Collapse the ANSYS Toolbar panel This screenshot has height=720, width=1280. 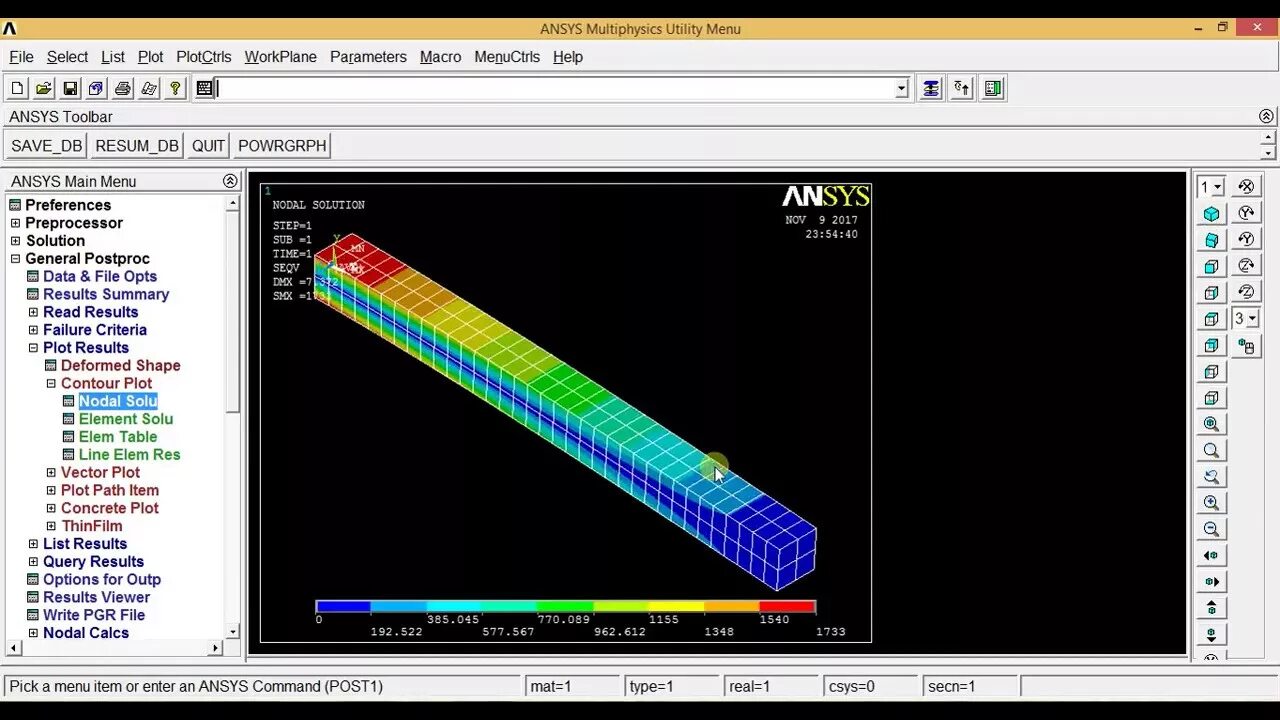point(1266,117)
